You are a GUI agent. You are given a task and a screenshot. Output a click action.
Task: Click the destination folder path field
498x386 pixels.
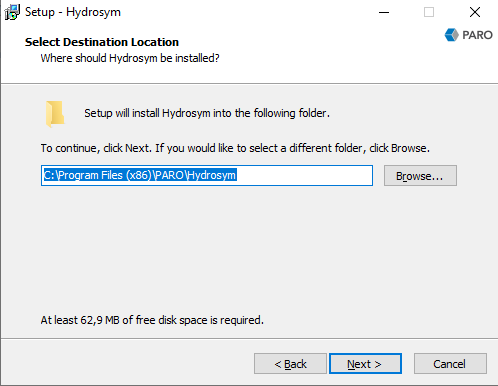(207, 176)
